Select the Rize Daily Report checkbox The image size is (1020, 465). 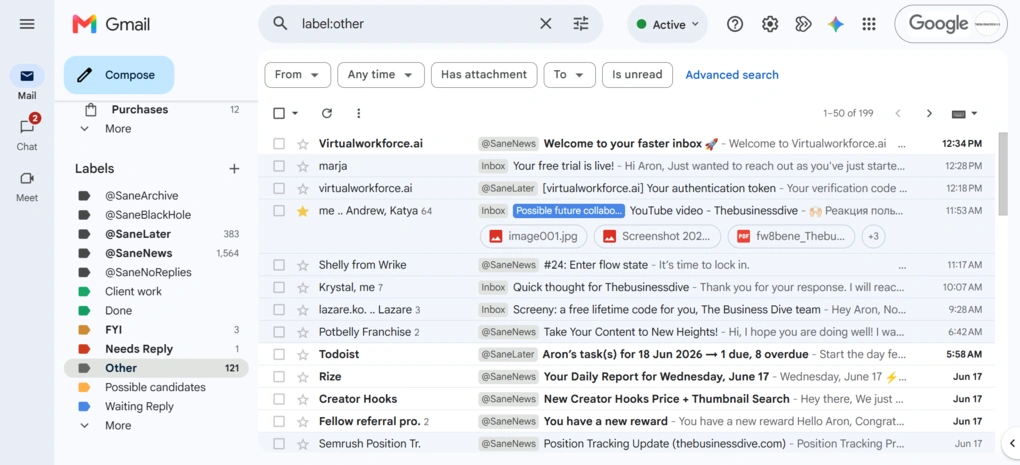pos(279,377)
